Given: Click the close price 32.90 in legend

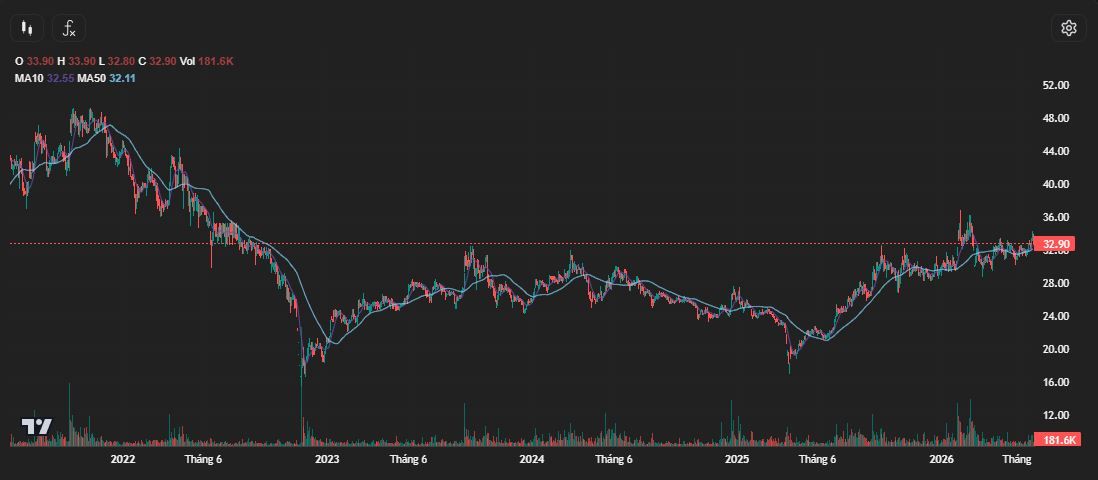Looking at the screenshot, I should point(162,62).
